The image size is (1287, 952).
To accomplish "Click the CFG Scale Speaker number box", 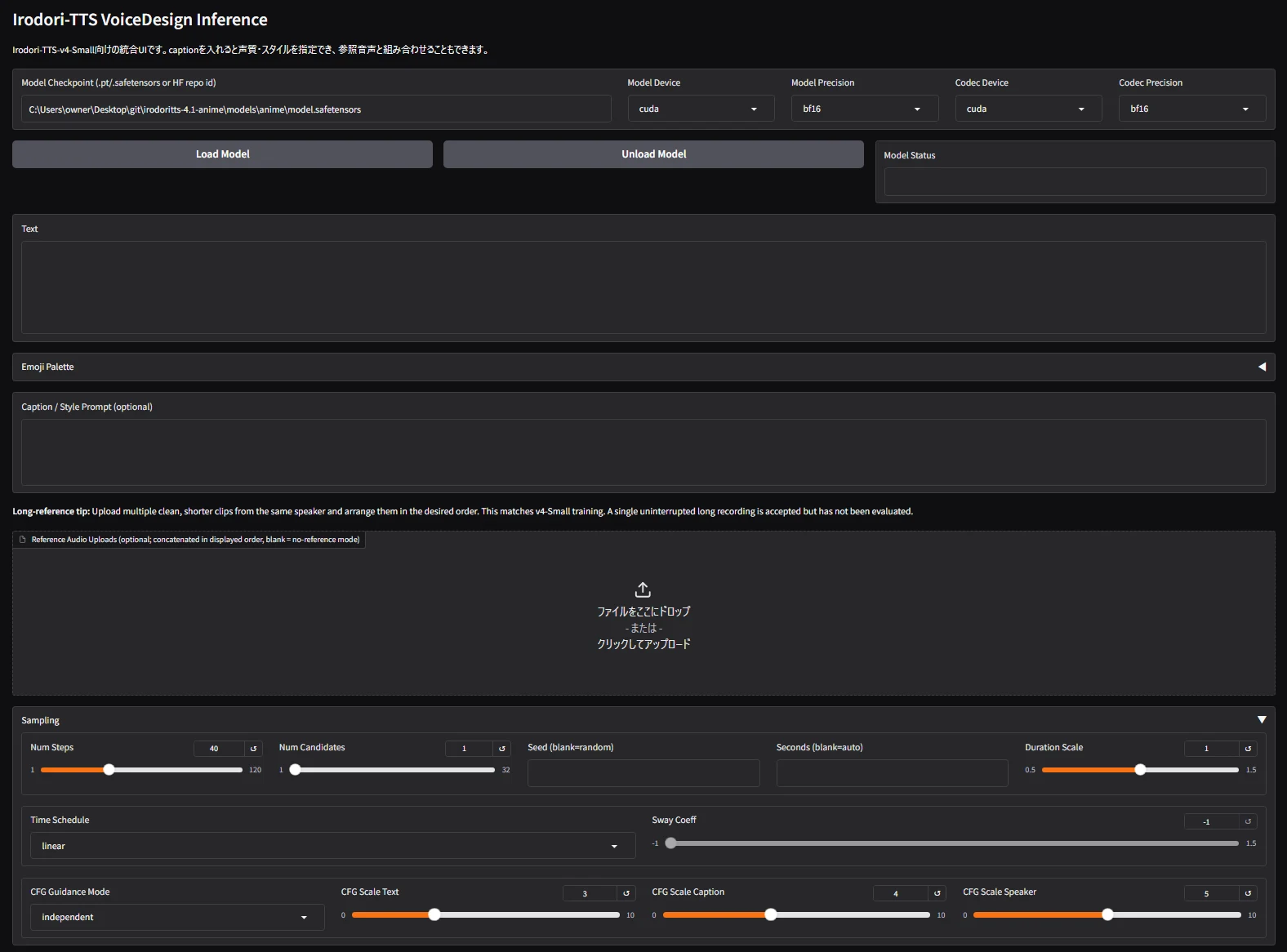I will [x=1212, y=893].
